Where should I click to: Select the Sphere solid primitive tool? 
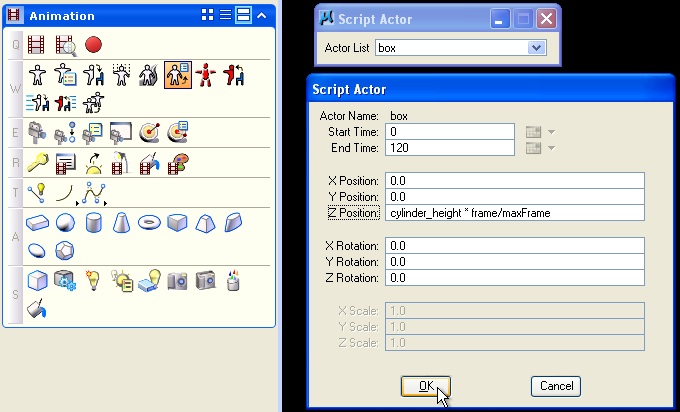pos(65,223)
